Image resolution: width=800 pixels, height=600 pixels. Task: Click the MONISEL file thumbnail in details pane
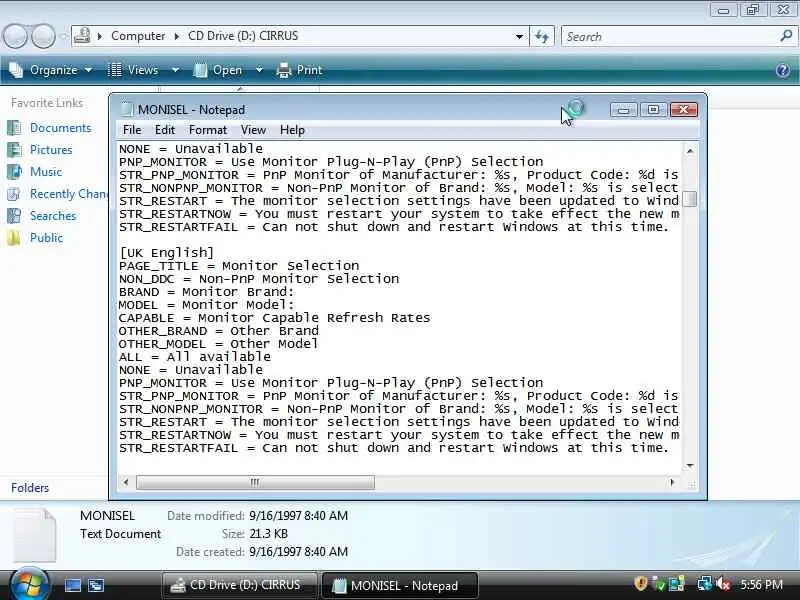(x=35, y=535)
